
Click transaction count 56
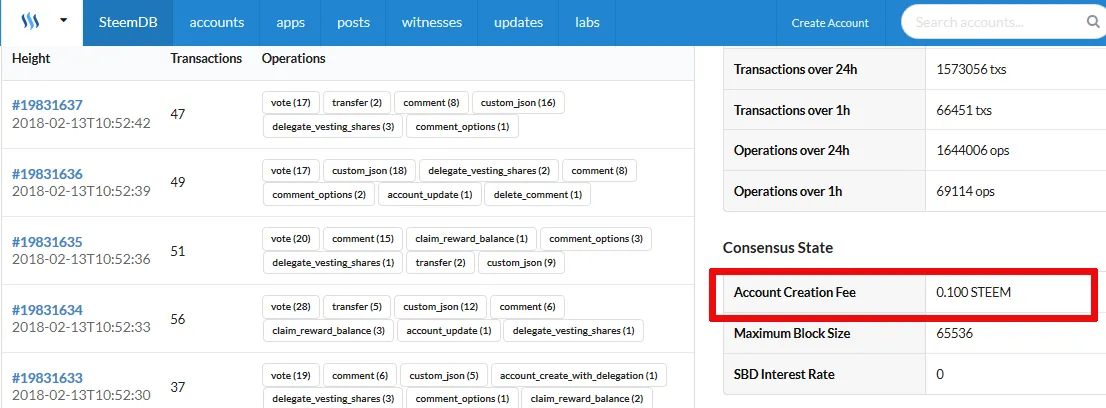[x=178, y=319]
